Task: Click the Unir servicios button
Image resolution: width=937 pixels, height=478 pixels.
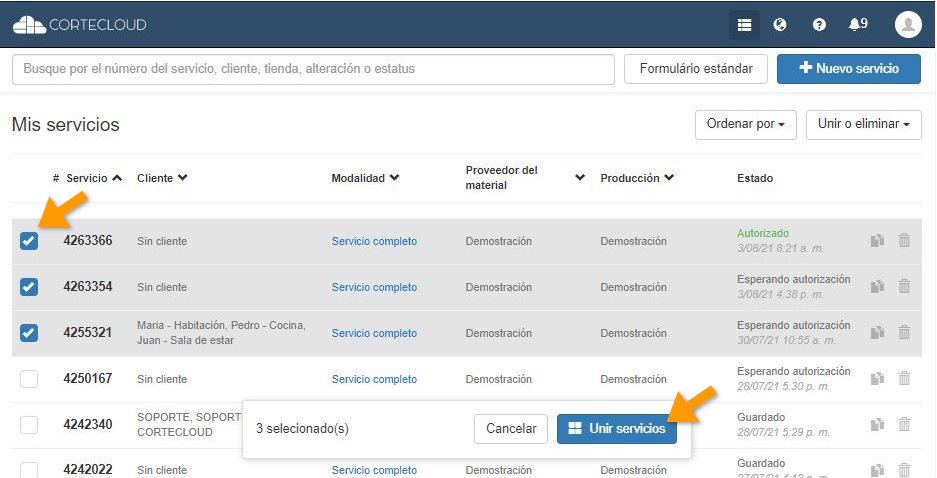Action: pyautogui.click(x=616, y=429)
